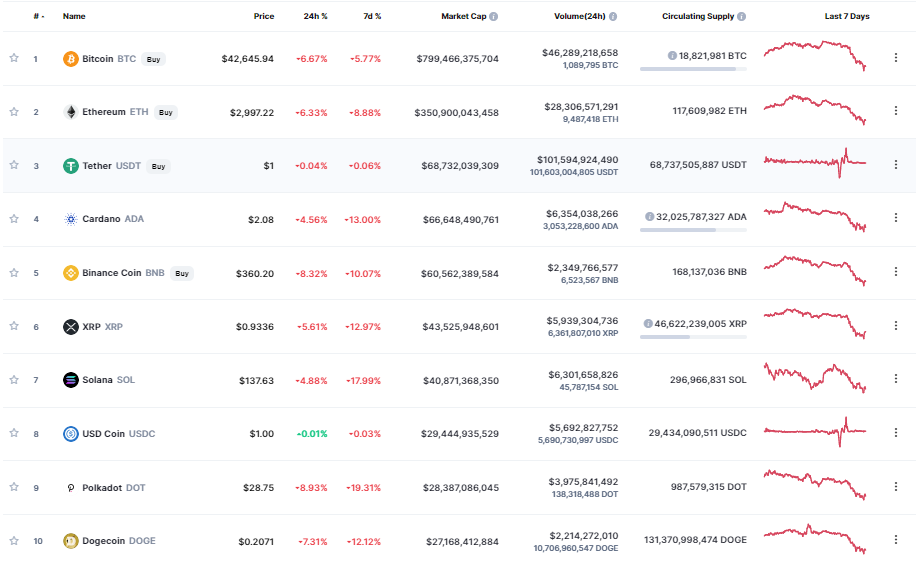This screenshot has width=917, height=567.
Task: Click Buy button next to Tether
Action: [x=158, y=166]
